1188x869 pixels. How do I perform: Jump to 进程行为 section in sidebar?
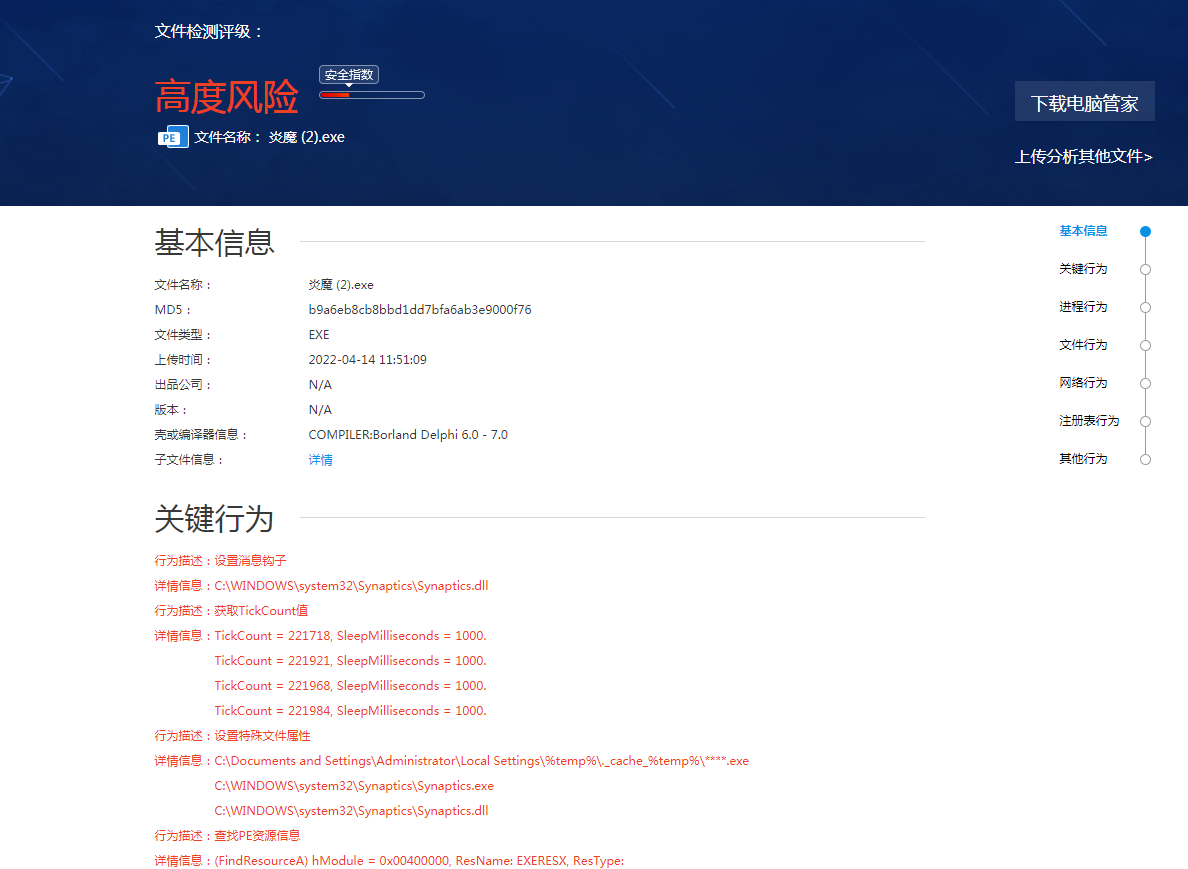point(1083,307)
